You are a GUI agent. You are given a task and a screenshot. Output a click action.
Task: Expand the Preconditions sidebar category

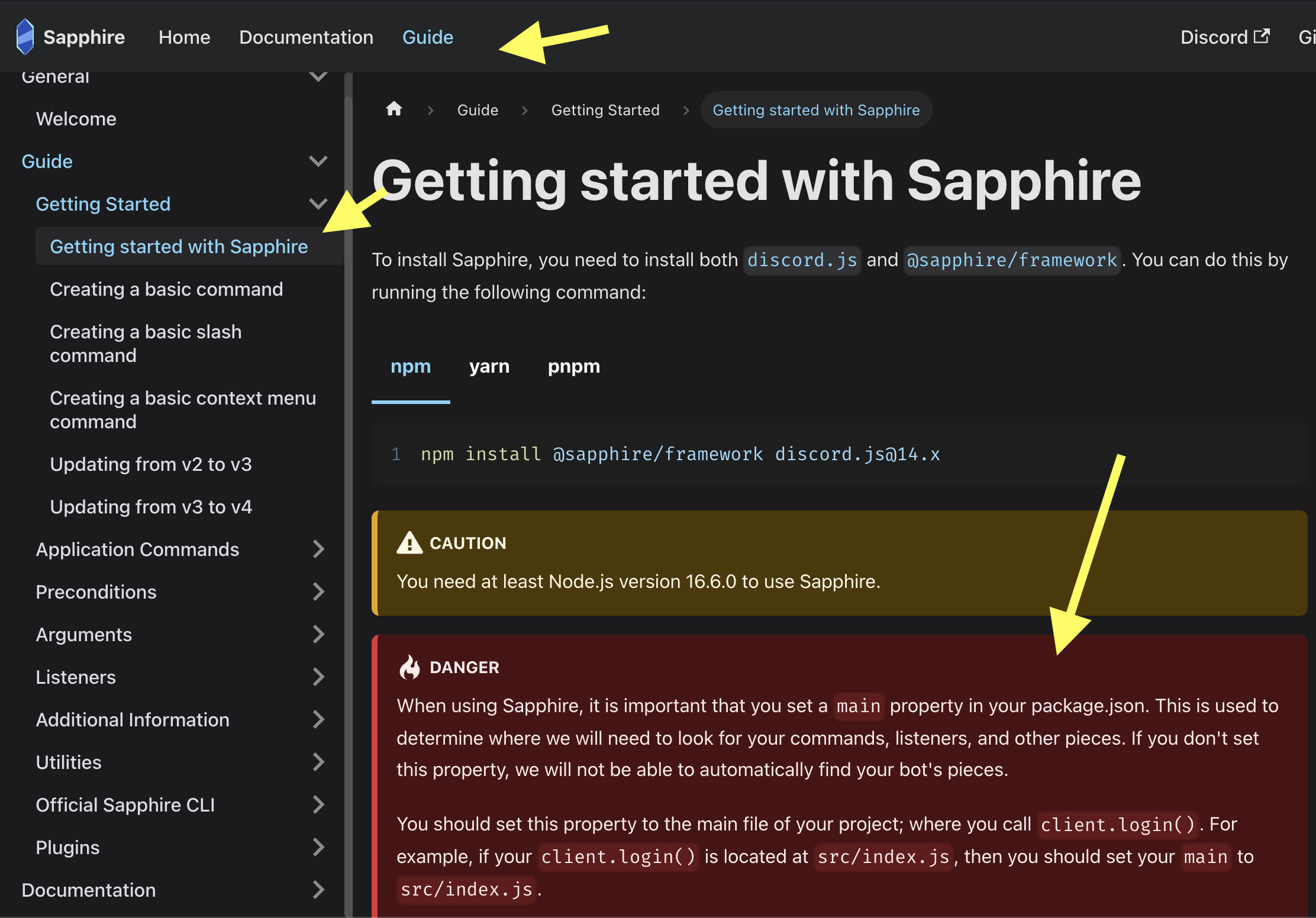(x=318, y=592)
